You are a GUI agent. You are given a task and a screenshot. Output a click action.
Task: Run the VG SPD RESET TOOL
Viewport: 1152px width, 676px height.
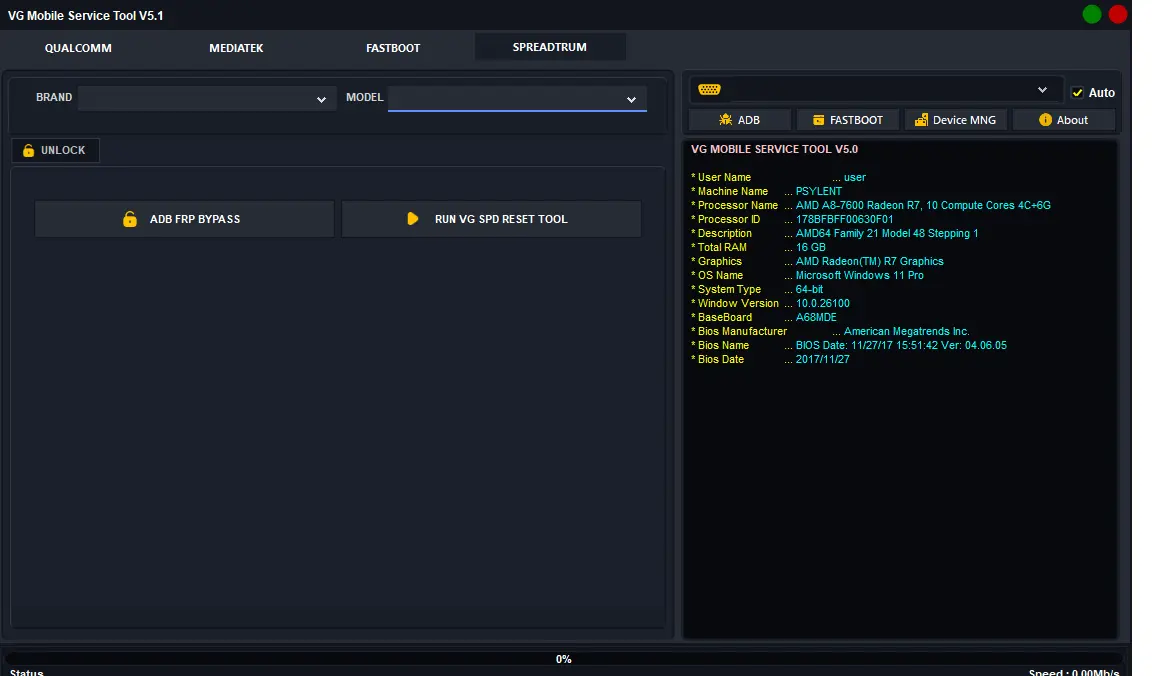[x=492, y=219]
